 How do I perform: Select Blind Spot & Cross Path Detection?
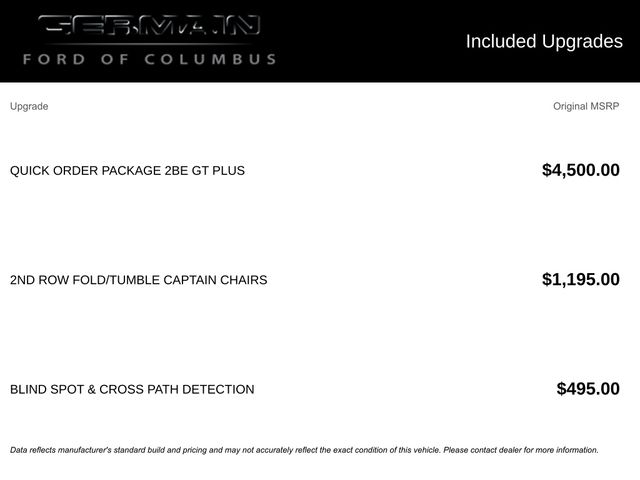click(132, 389)
